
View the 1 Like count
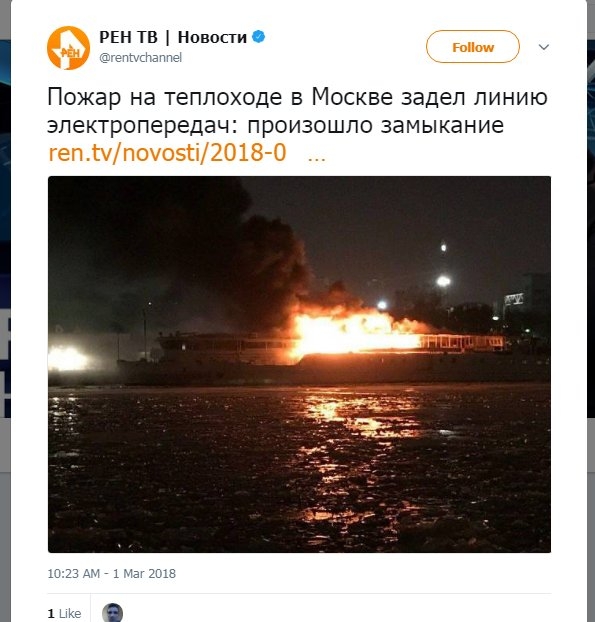[64, 613]
